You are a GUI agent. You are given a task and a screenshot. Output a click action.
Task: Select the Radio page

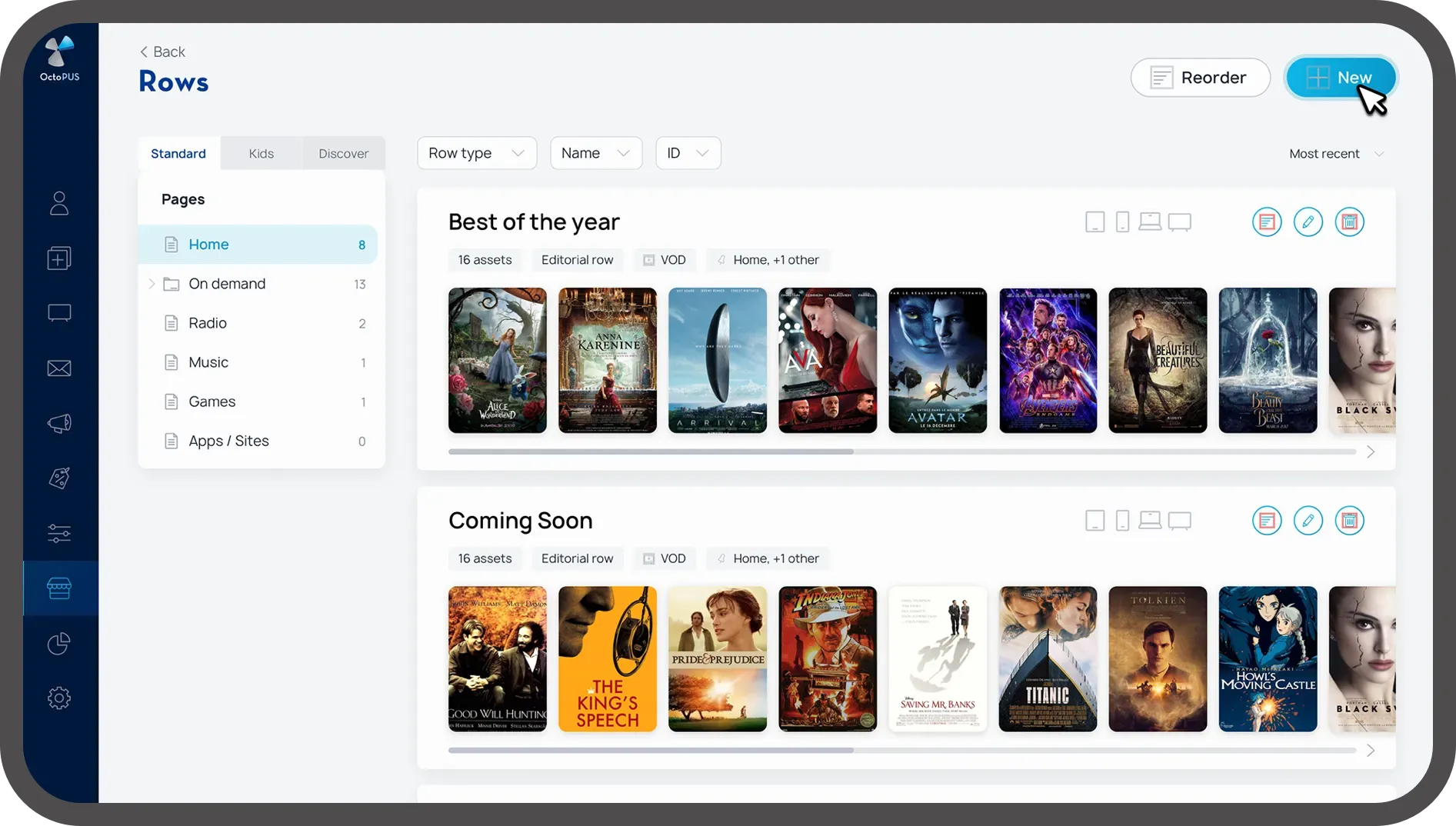(258, 323)
